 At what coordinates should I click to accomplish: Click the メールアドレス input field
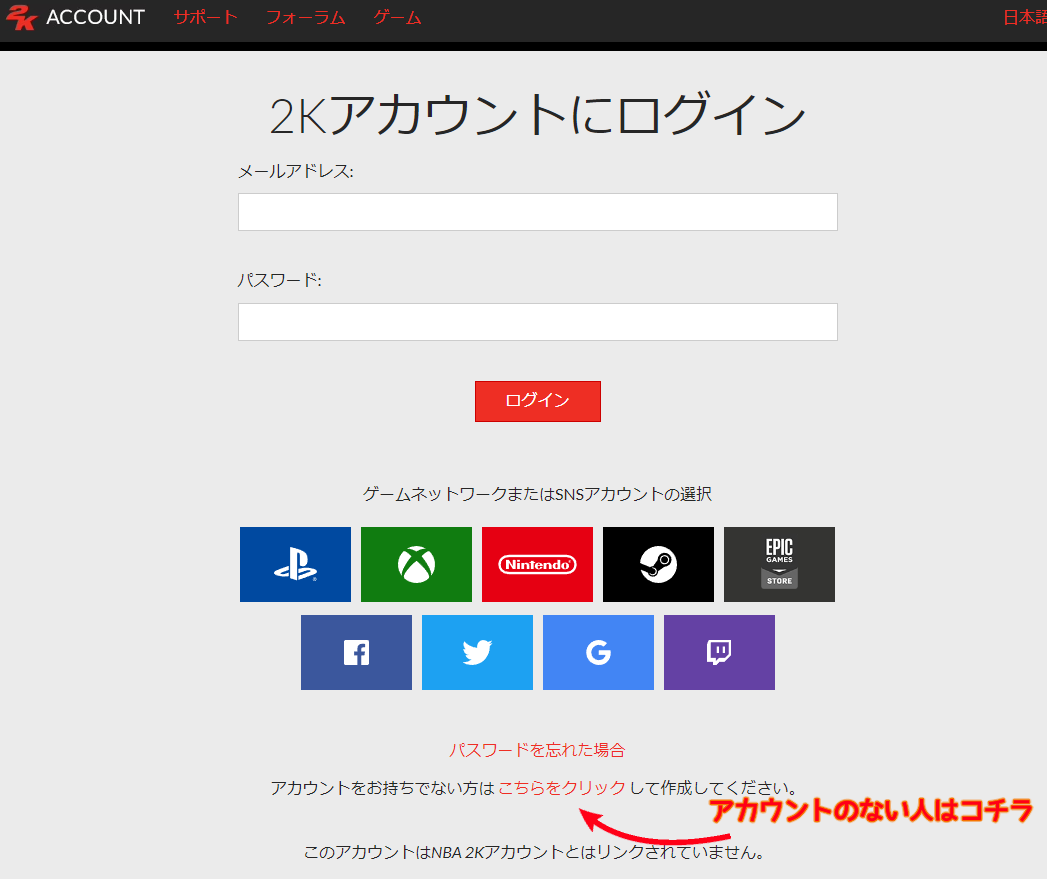[537, 212]
